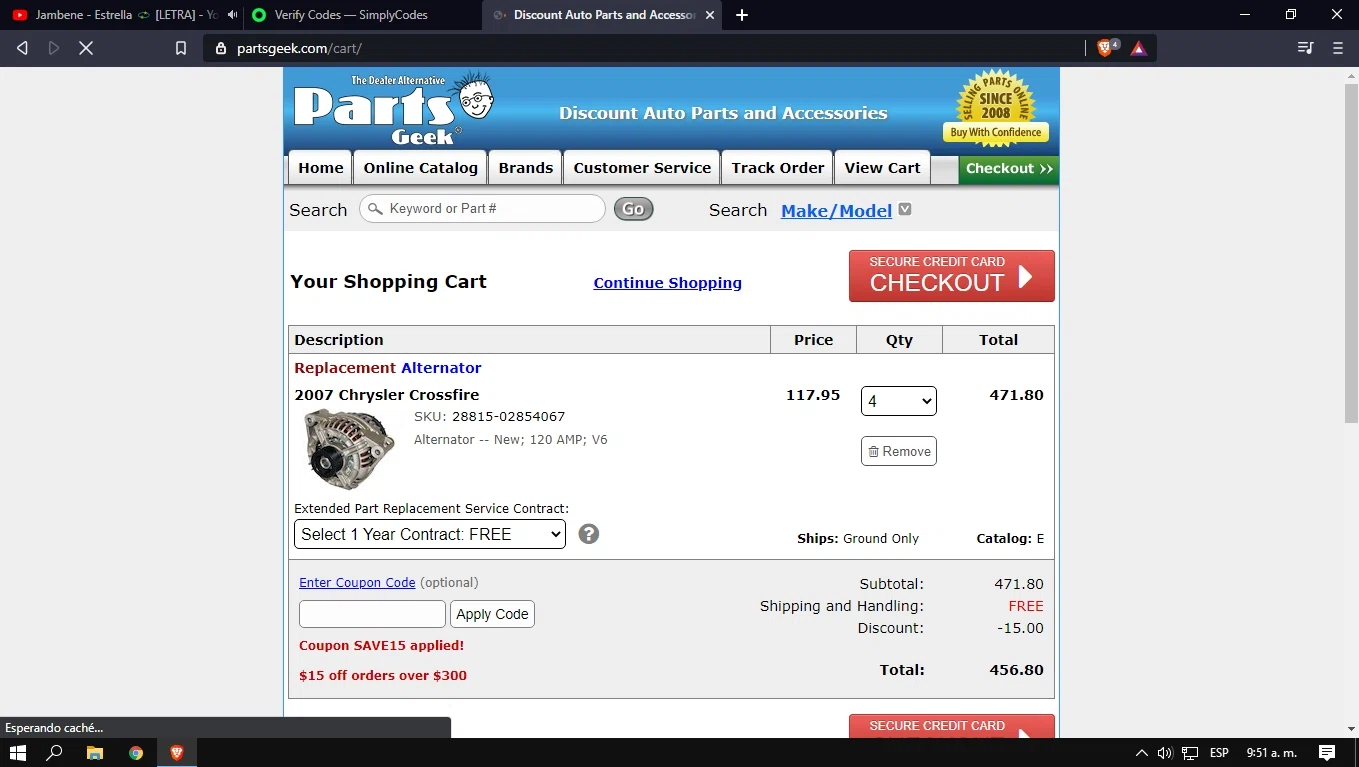Click the ESP language indicator
The height and width of the screenshot is (767, 1359).
pos(1219,753)
